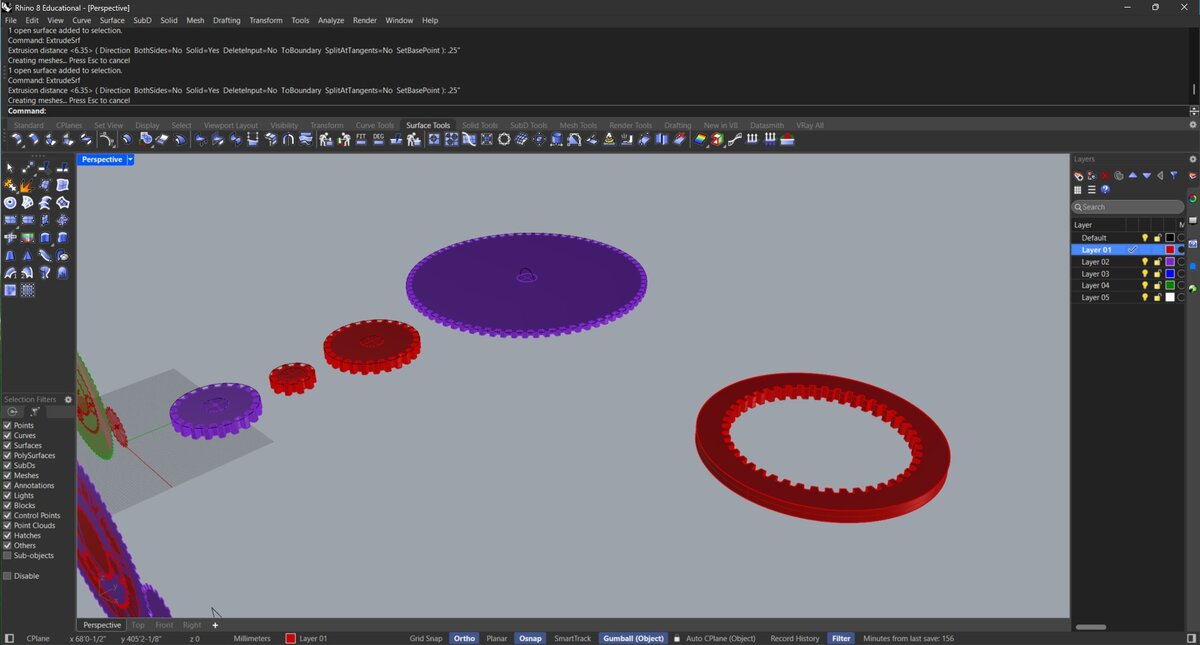Open the command line options dropdown on the right
This screenshot has width=1200, height=645.
[x=1193, y=111]
